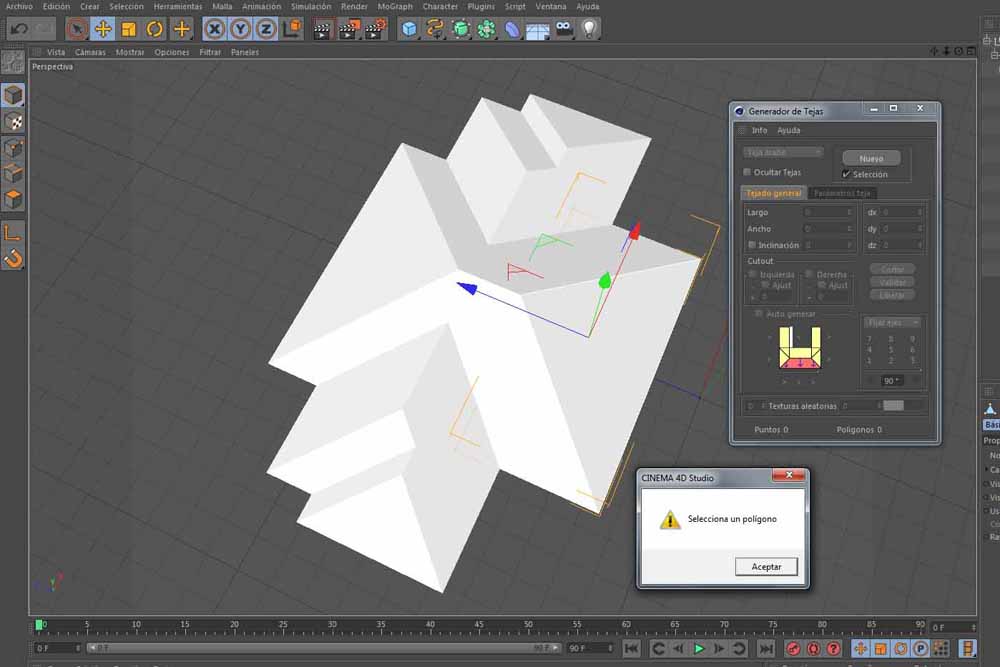Open the Info menu in Generador de Tejas
Viewport: 1000px width, 667px height.
(x=759, y=130)
